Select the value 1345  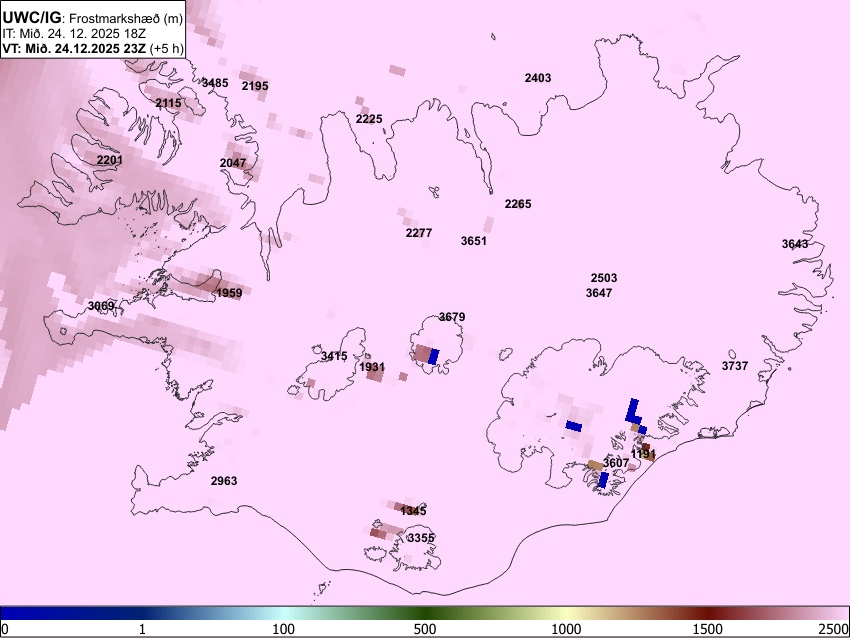(x=413, y=511)
